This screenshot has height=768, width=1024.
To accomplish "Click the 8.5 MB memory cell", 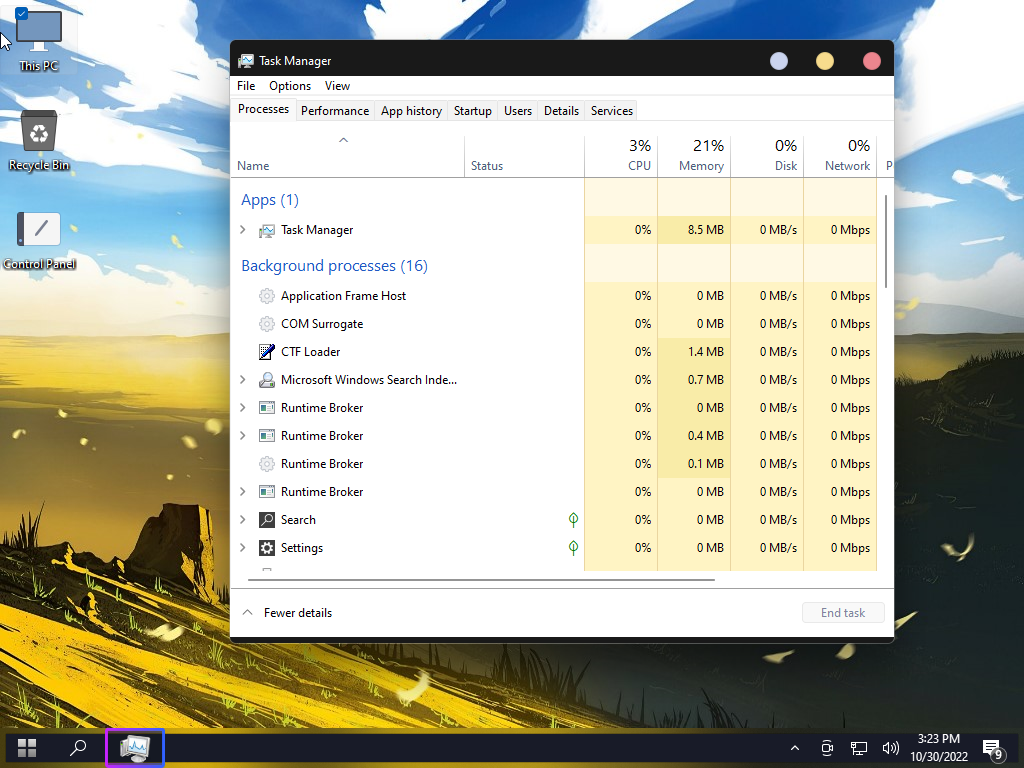I will 694,230.
